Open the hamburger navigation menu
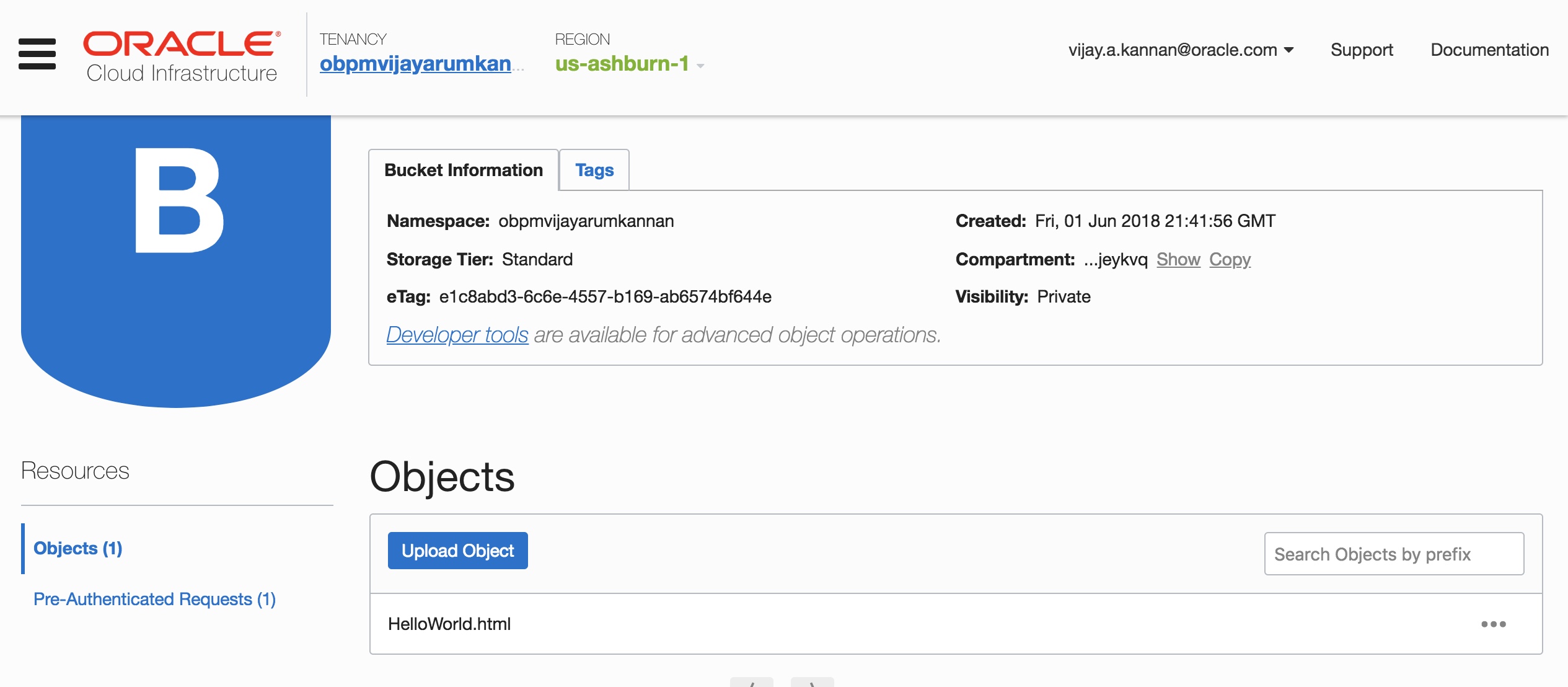 37,54
